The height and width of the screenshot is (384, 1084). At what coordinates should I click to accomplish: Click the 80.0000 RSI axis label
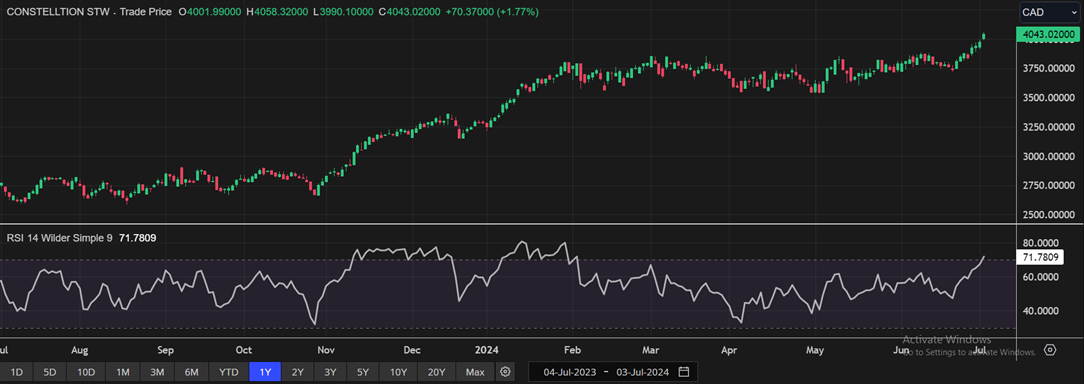pos(1040,244)
